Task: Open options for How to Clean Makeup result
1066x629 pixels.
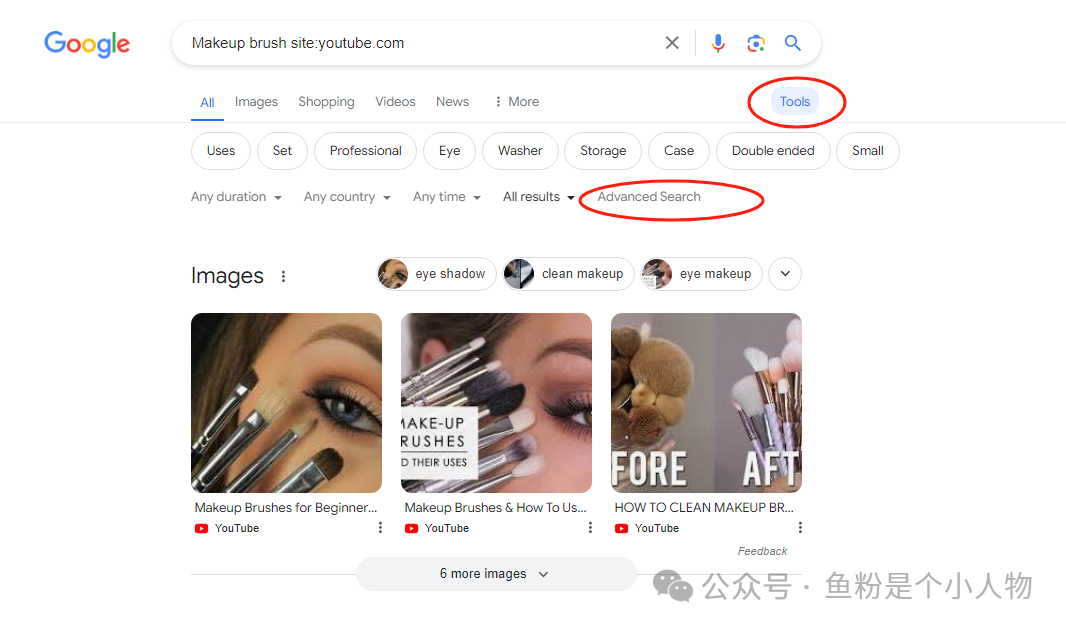Action: (x=800, y=528)
